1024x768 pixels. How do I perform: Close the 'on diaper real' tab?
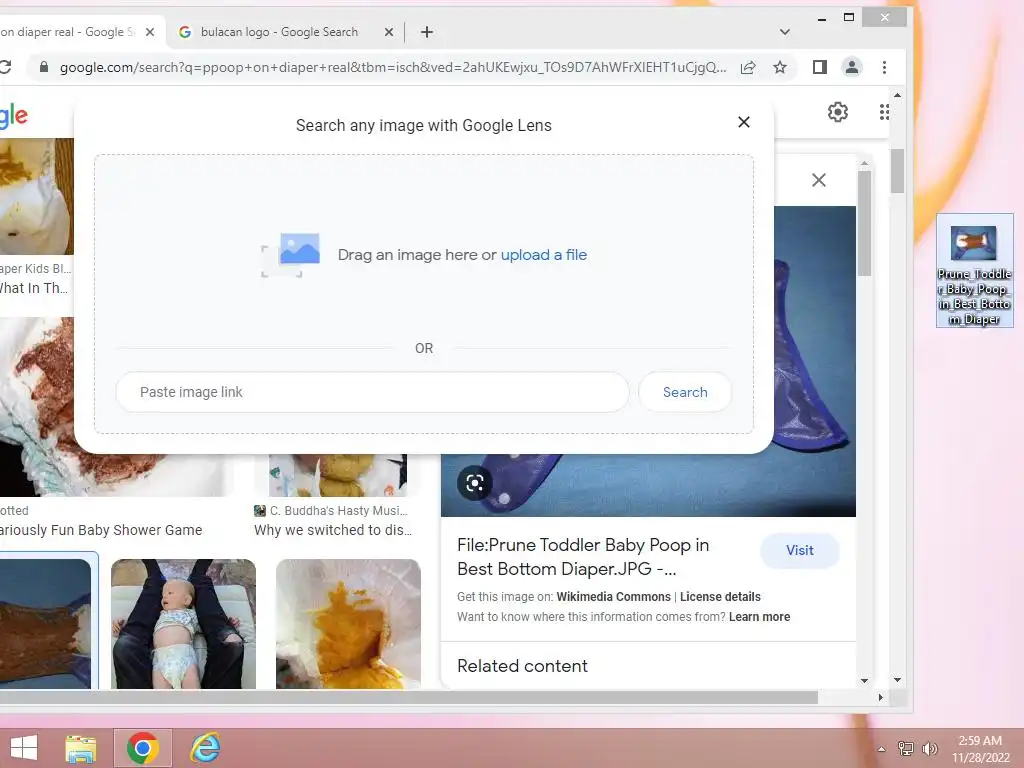click(x=150, y=32)
